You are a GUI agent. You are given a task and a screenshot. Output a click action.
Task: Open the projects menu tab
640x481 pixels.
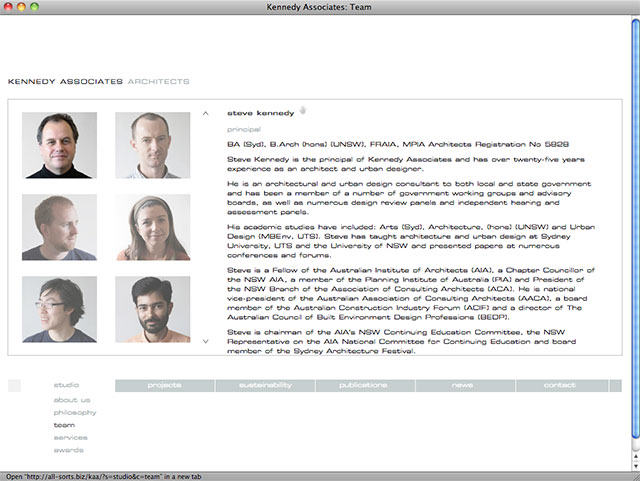tap(164, 385)
